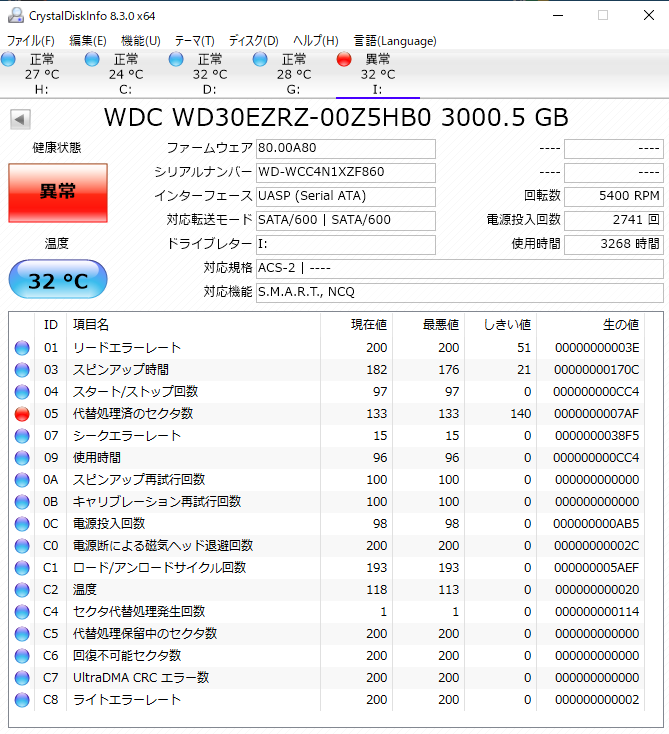
Task: Click the シリアルナンバー serial number field
Action: [345, 172]
